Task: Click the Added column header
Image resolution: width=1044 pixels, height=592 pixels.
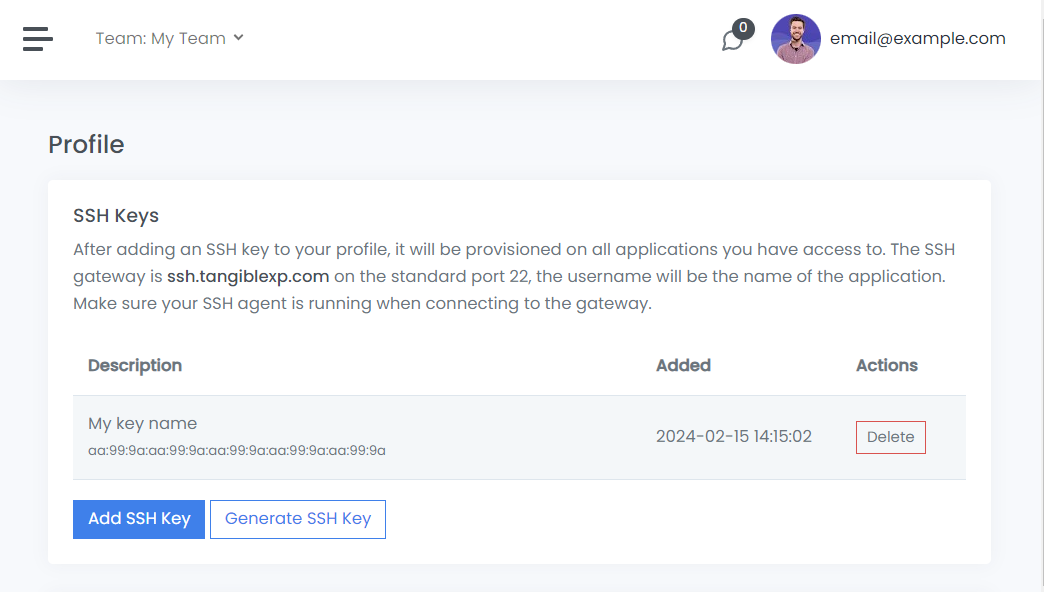Action: tap(683, 365)
